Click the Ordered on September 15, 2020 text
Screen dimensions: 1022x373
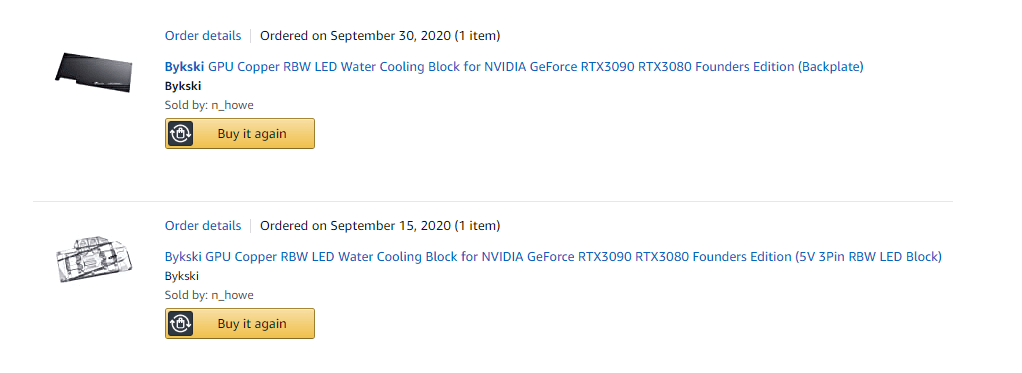tap(355, 226)
